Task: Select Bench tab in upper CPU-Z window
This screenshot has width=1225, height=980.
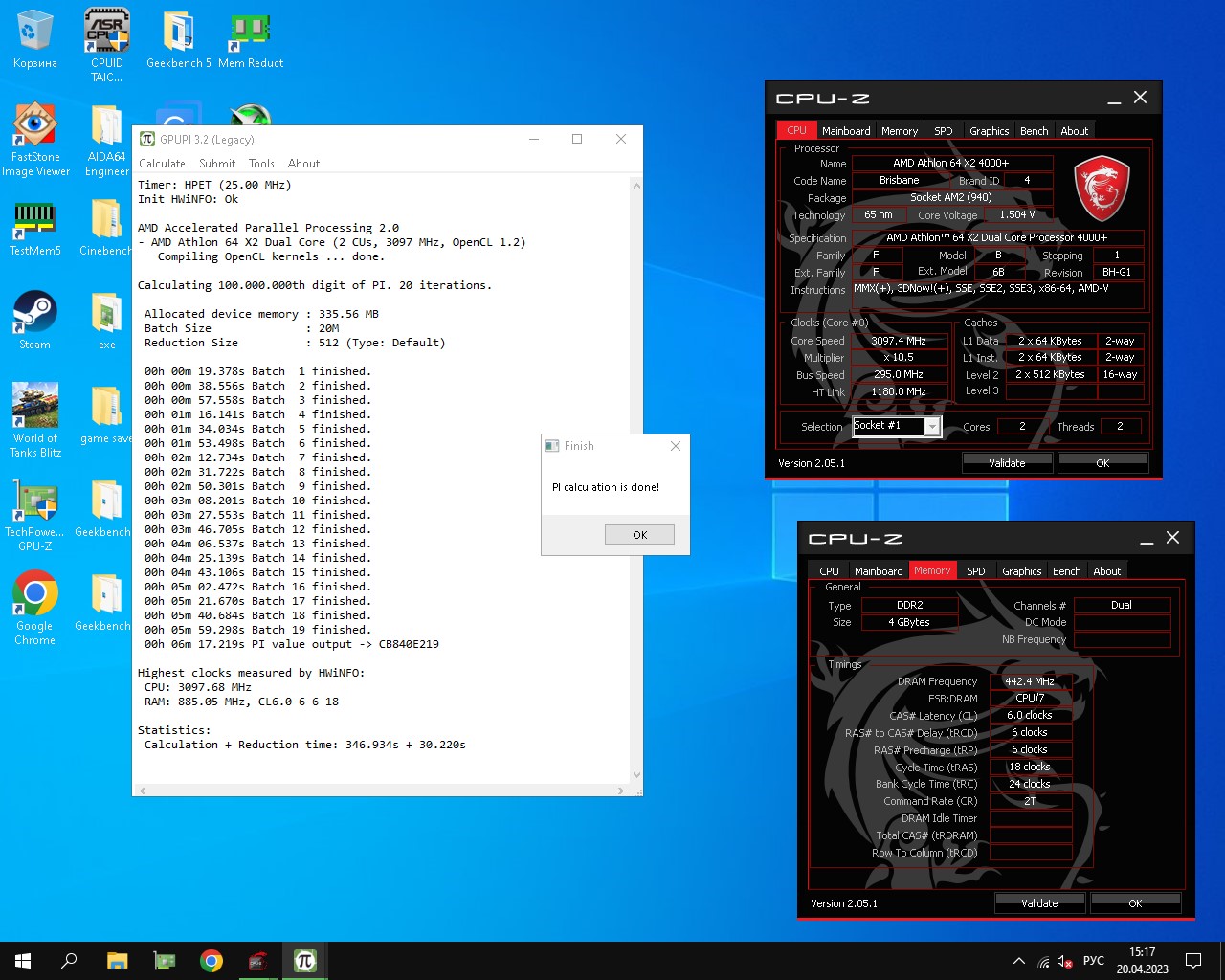Action: [1034, 131]
